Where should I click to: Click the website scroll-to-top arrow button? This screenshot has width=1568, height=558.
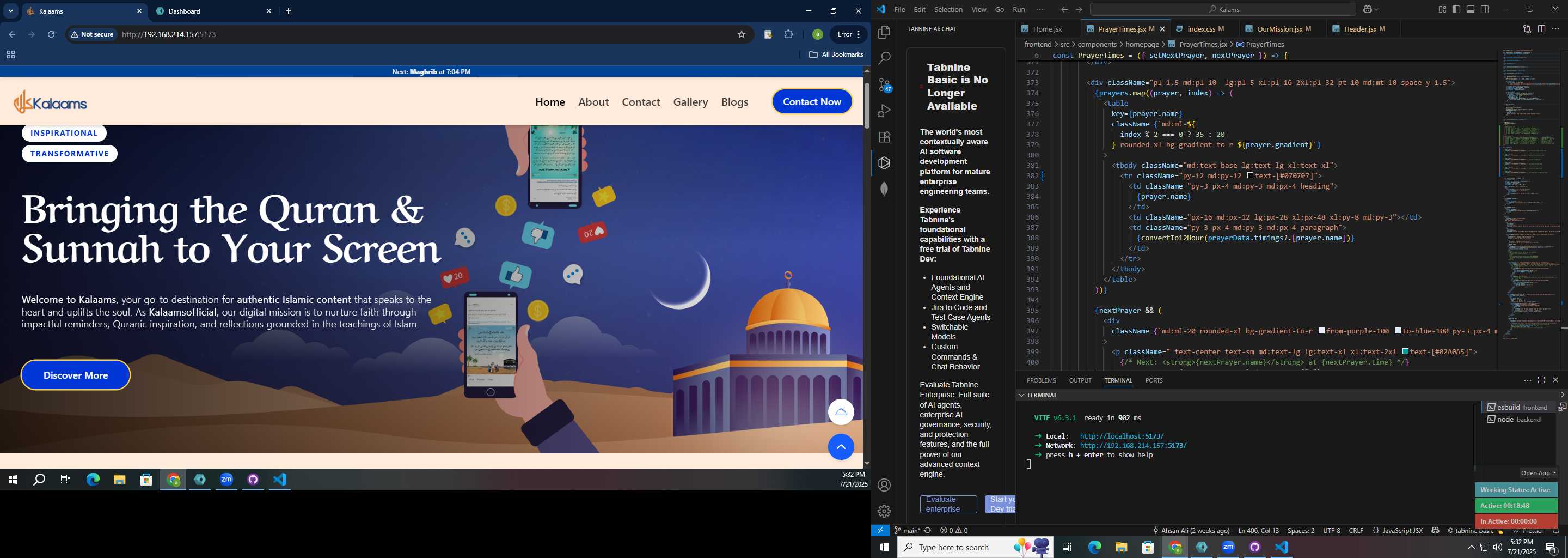click(x=841, y=447)
